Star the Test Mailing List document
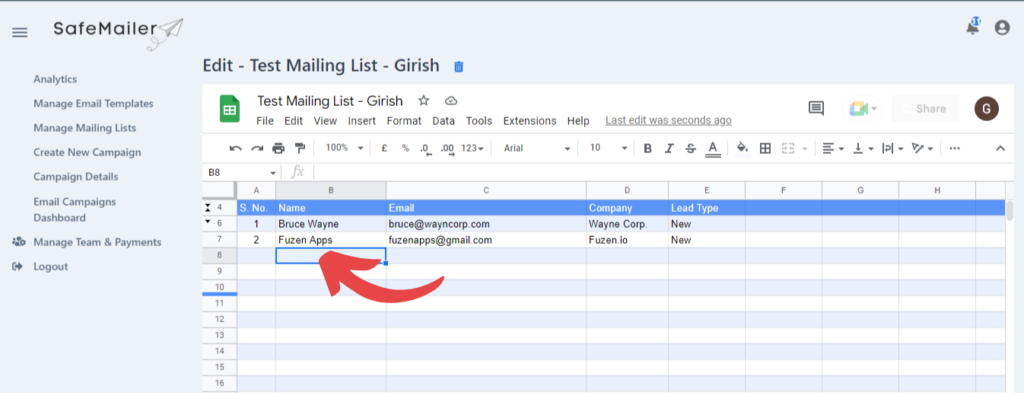The height and width of the screenshot is (393, 1024). (424, 101)
